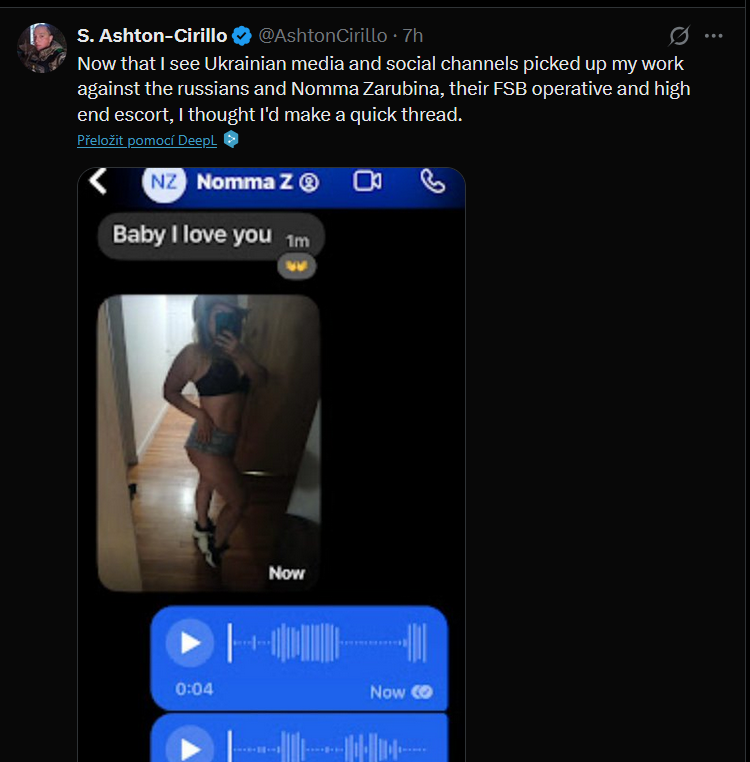This screenshot has height=762, width=750.
Task: Click the @AshtonCirillo handle
Action: 323,36
